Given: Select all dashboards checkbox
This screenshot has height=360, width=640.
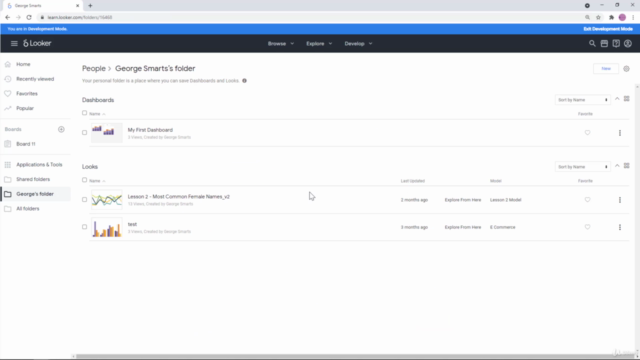Looking at the screenshot, I should click(x=84, y=113).
